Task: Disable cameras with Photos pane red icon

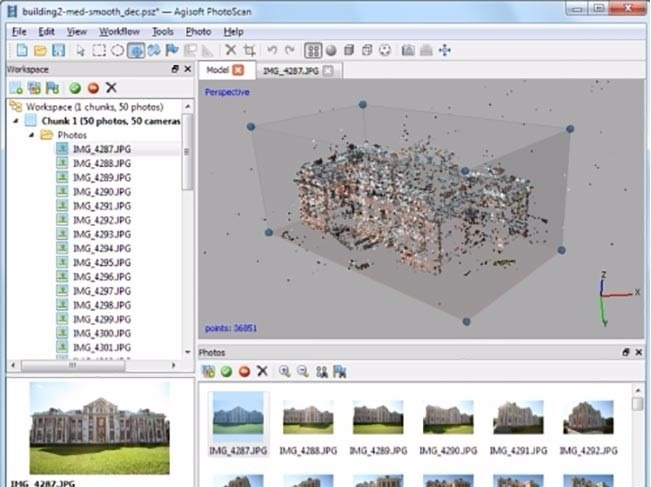Action: point(245,371)
